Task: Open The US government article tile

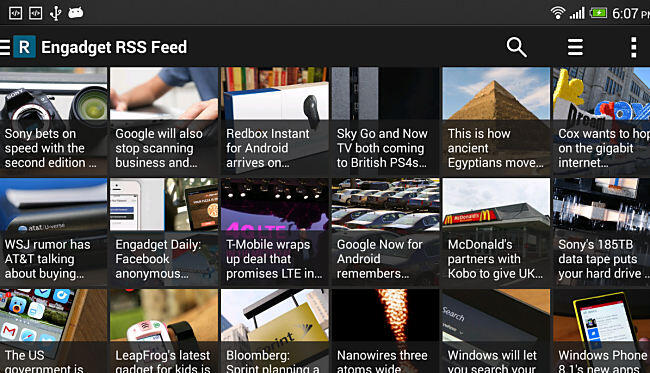Action: coord(53,331)
